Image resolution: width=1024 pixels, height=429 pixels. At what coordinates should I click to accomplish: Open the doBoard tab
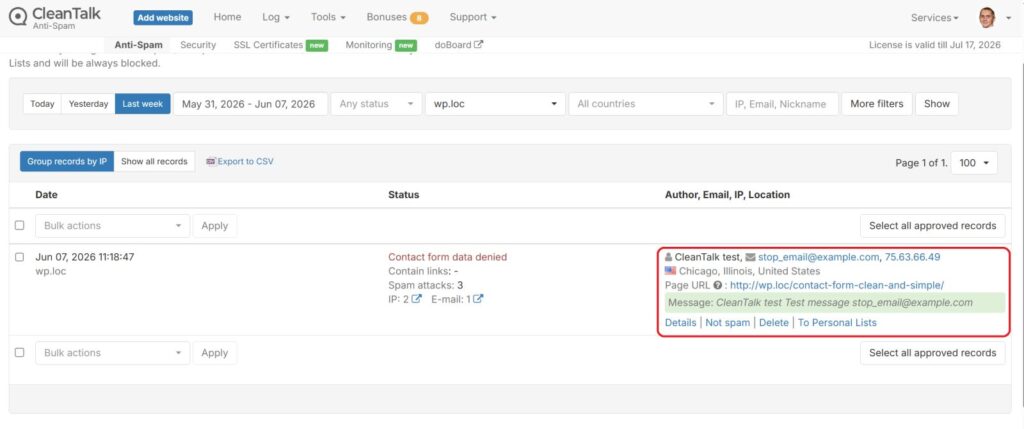click(x=458, y=45)
